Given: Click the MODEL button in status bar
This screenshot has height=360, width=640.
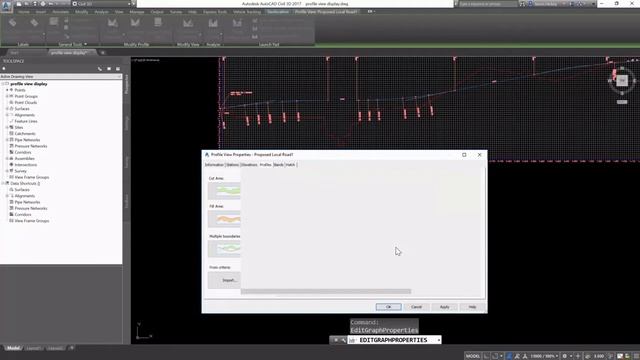Looking at the screenshot, I should [473, 356].
